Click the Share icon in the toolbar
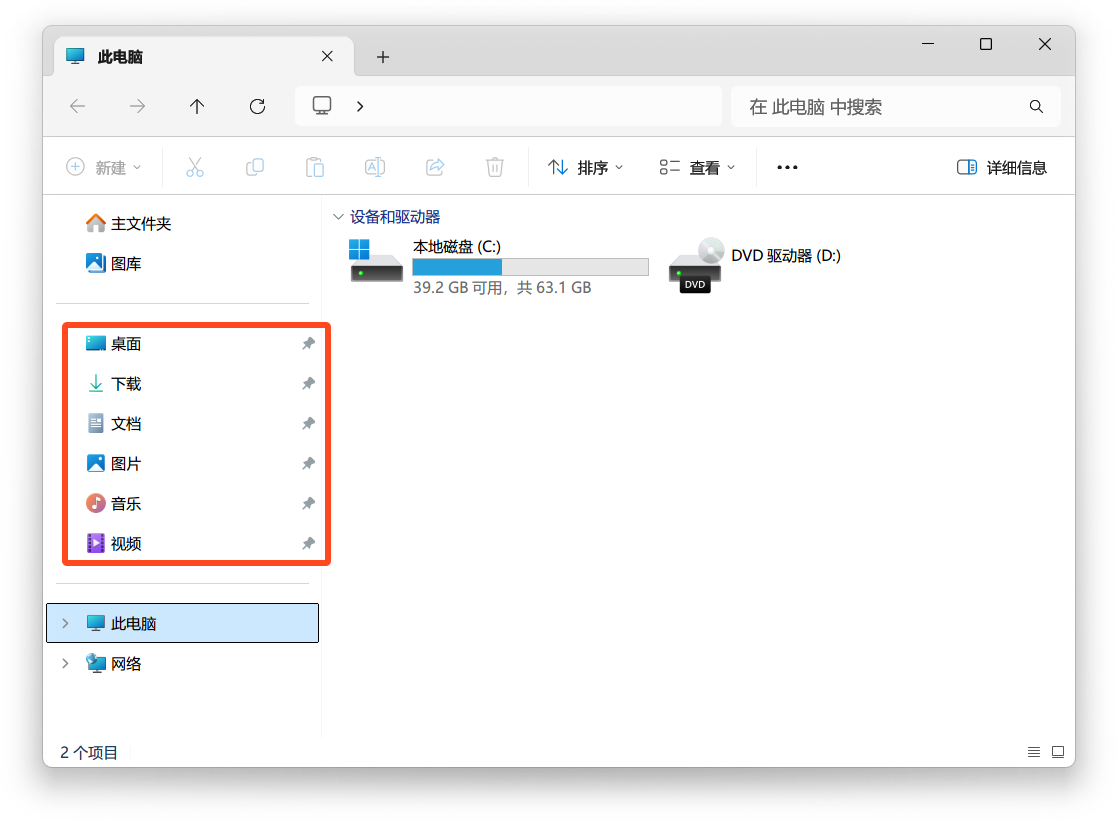Viewport: 1120px width, 828px height. click(x=435, y=167)
